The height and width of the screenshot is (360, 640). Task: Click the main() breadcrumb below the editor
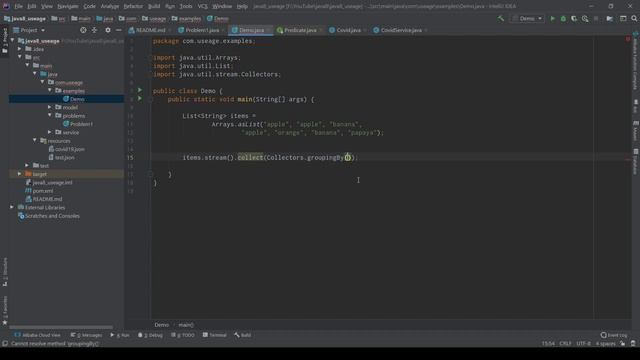point(186,325)
